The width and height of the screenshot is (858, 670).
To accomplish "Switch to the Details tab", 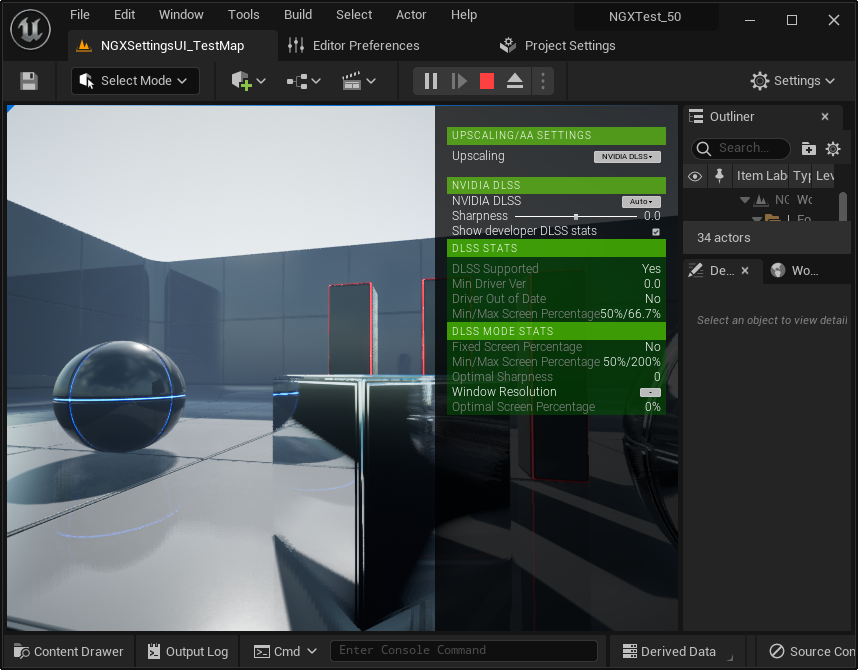I will [x=721, y=270].
